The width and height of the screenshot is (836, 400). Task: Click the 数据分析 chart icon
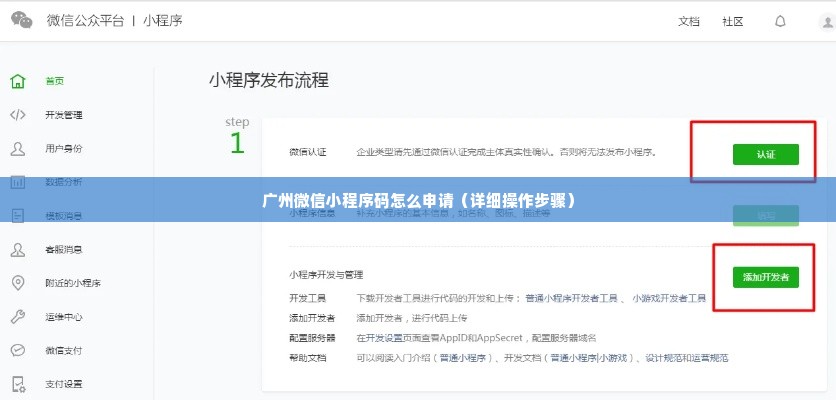tap(18, 182)
